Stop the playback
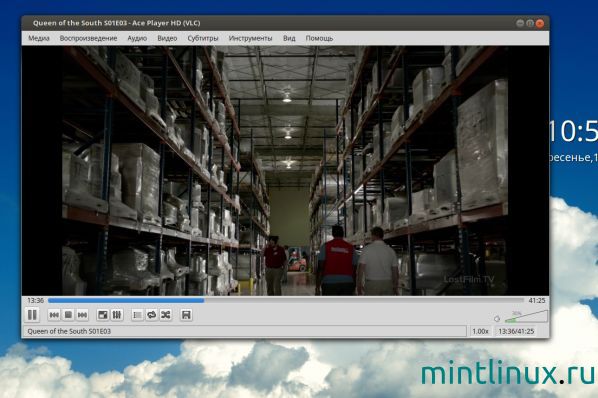The height and width of the screenshot is (398, 598). [x=68, y=315]
